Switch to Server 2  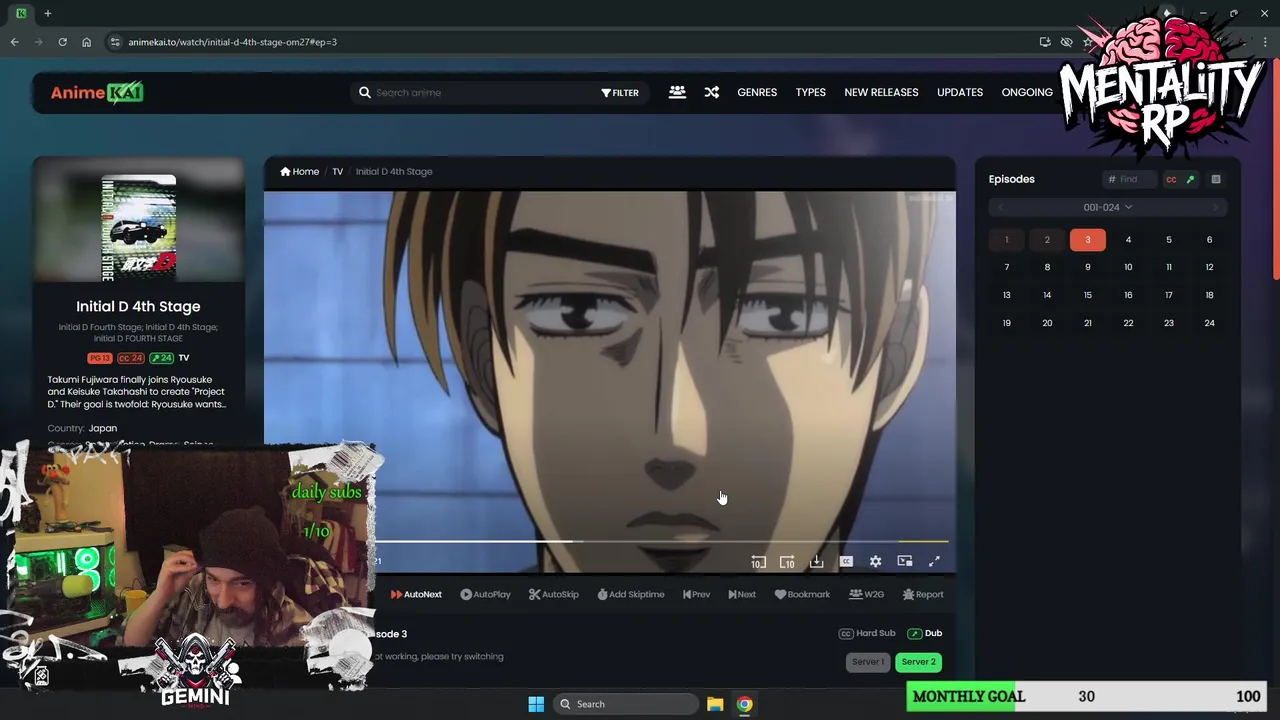point(918,662)
